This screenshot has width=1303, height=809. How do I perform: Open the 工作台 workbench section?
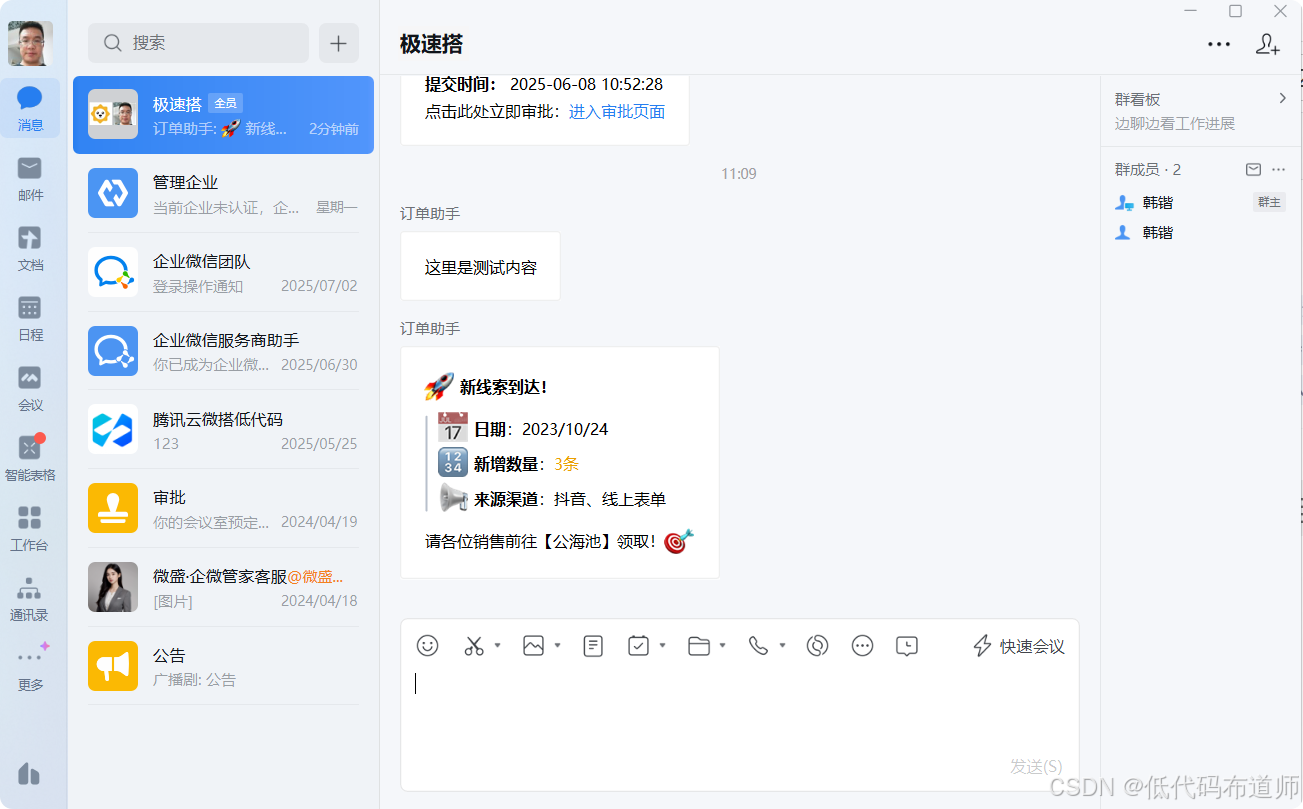(30, 528)
